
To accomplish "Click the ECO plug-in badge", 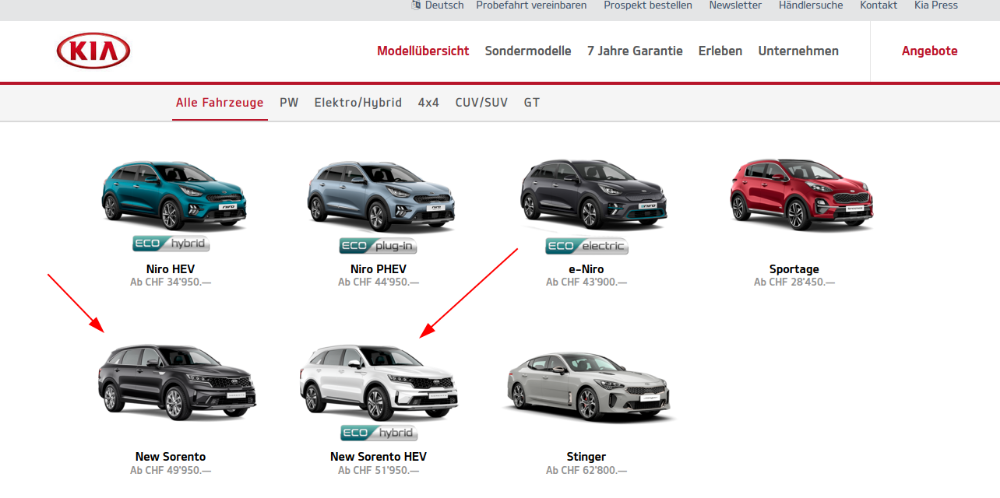I will click(x=378, y=245).
